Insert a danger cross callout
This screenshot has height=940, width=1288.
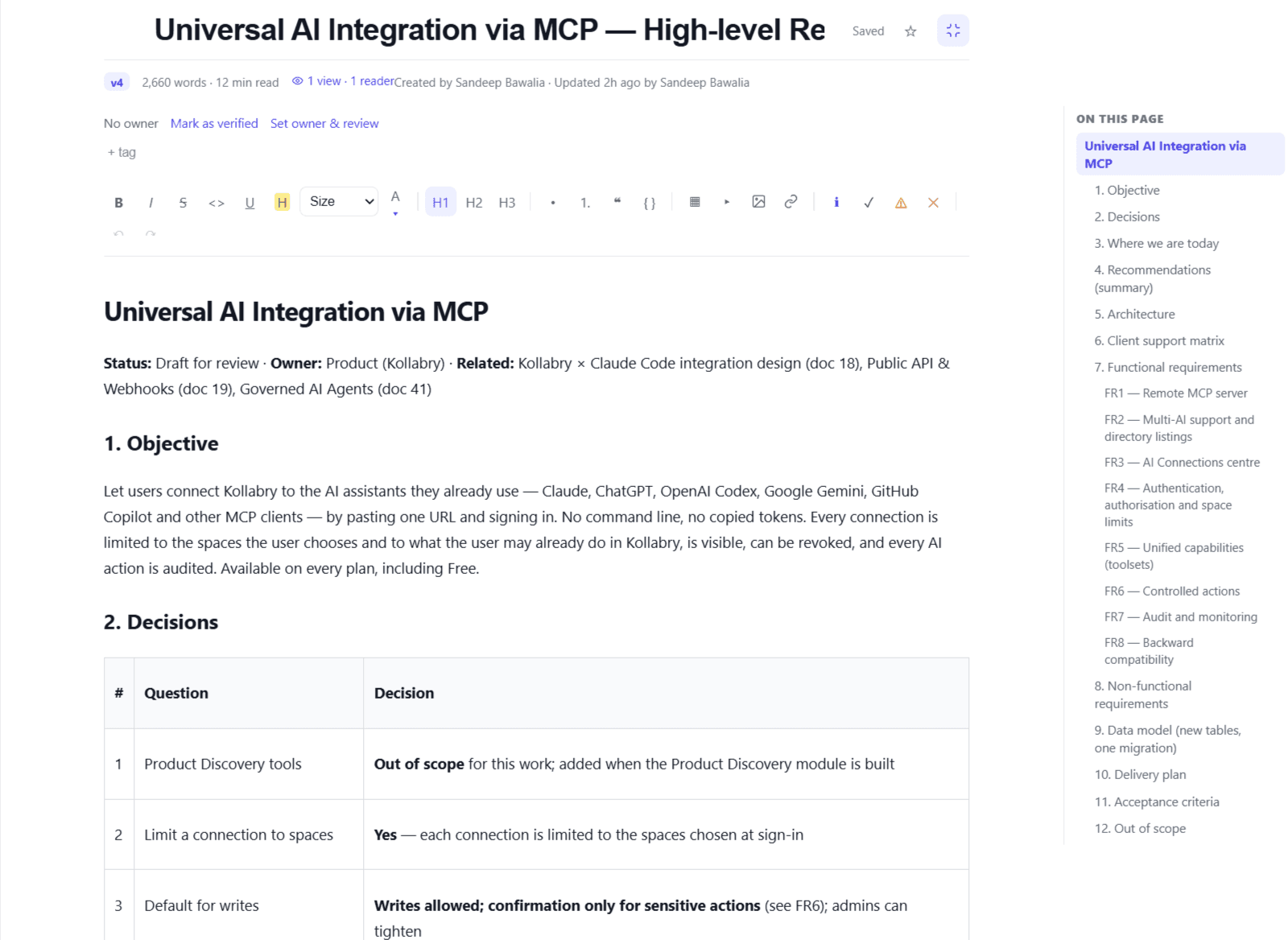point(933,203)
